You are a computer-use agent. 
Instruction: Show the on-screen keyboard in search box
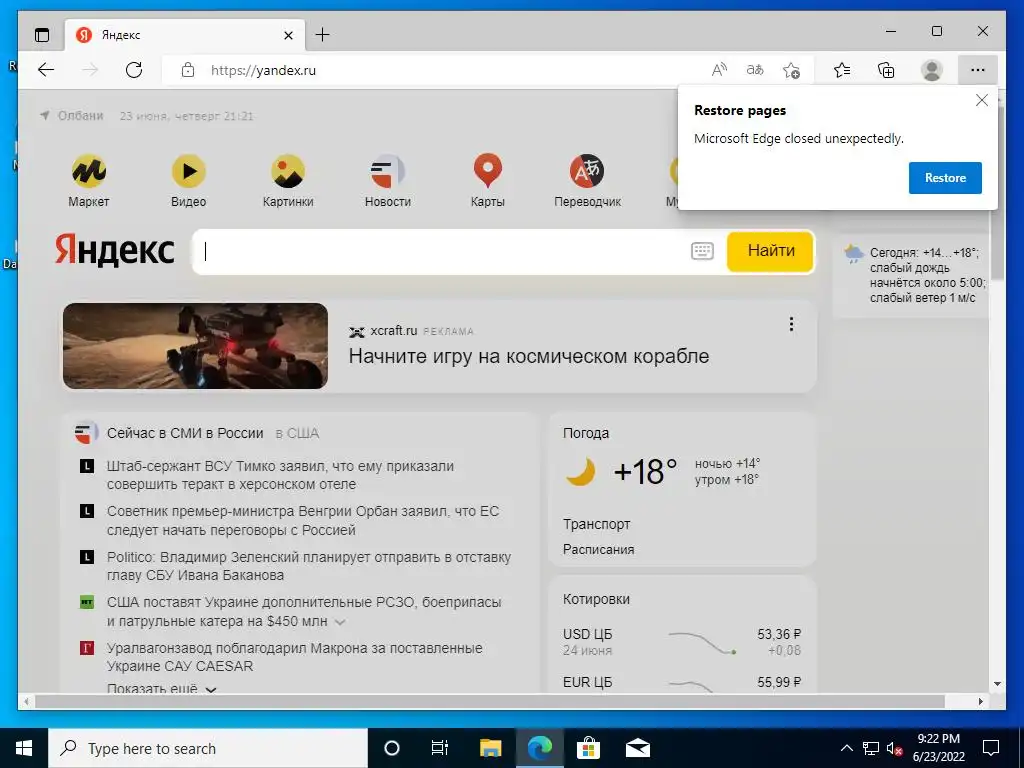pyautogui.click(x=702, y=251)
